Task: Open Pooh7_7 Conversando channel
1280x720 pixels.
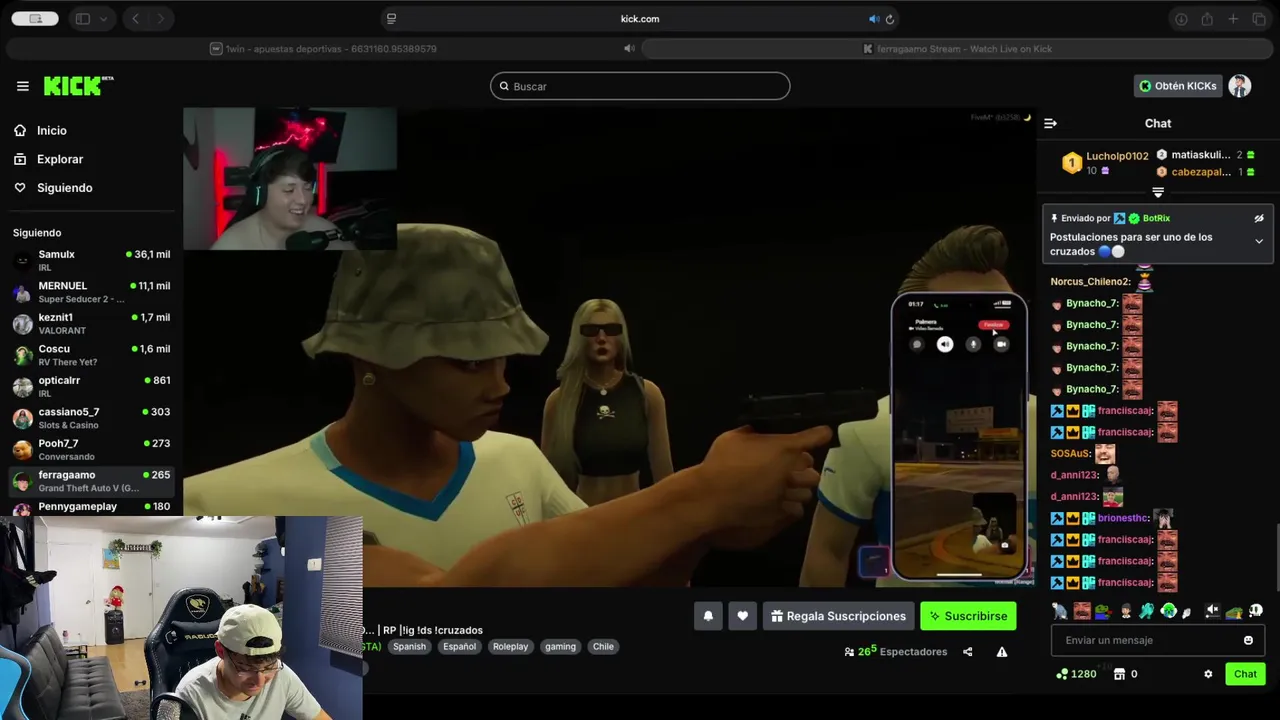Action: pyautogui.click(x=90, y=449)
